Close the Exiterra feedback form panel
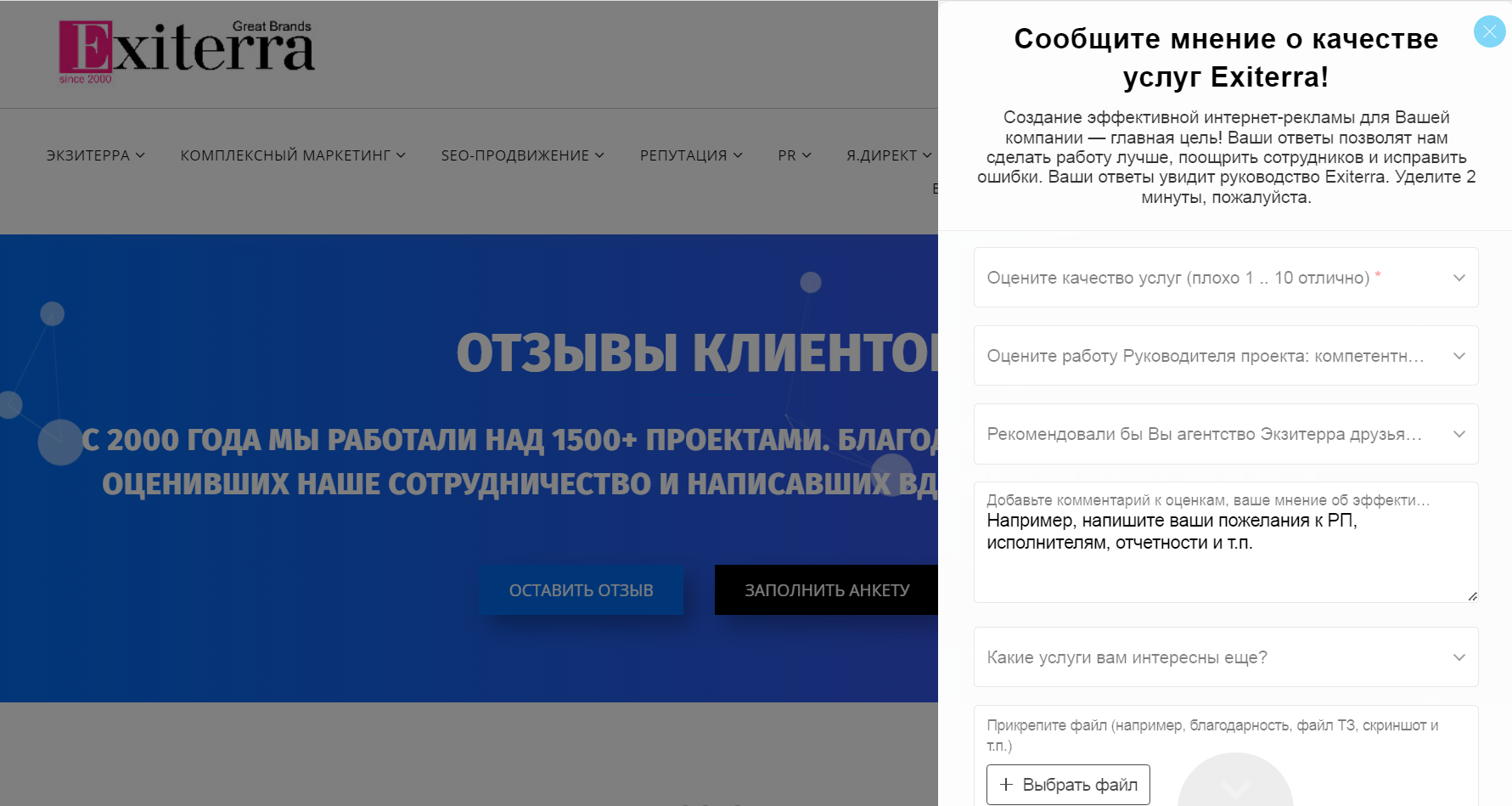 pyautogui.click(x=1489, y=32)
